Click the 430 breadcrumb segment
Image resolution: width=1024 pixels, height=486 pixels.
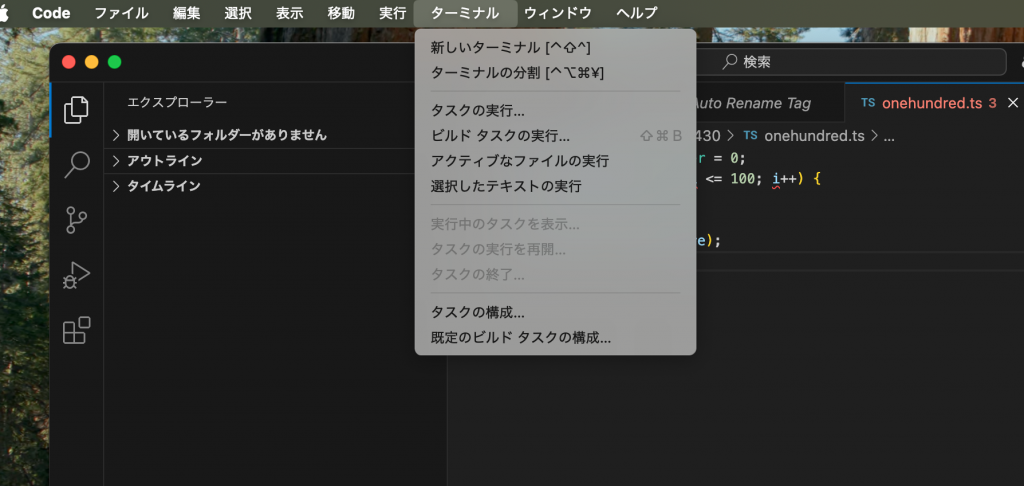click(707, 136)
